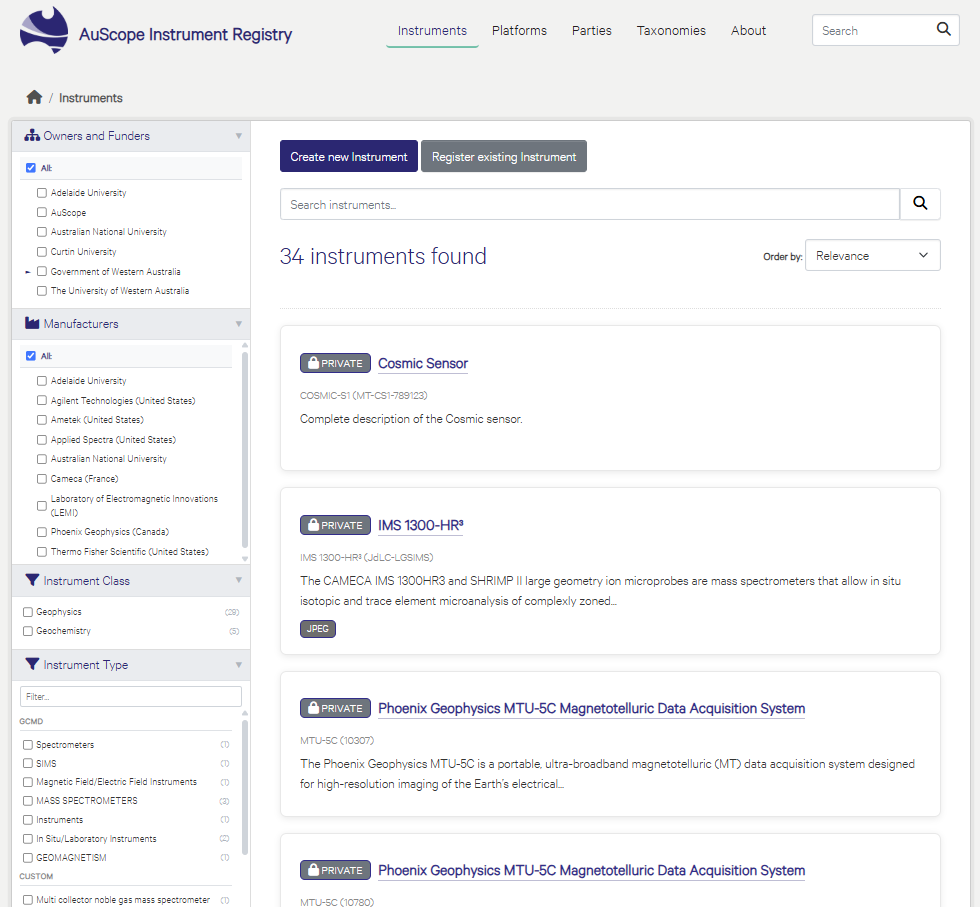Click the Instrument Class filter funnel icon

[32, 580]
